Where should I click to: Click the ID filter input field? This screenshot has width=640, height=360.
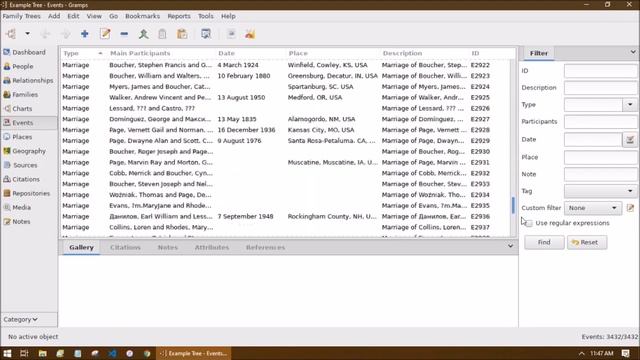600,71
